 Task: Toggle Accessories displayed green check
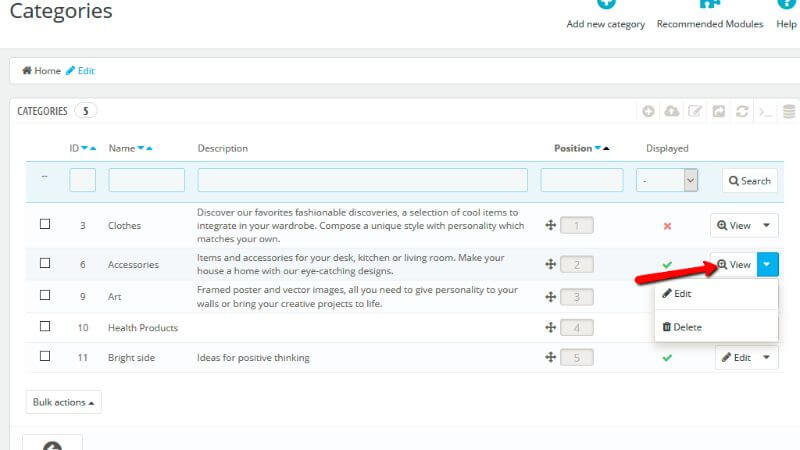[667, 265]
